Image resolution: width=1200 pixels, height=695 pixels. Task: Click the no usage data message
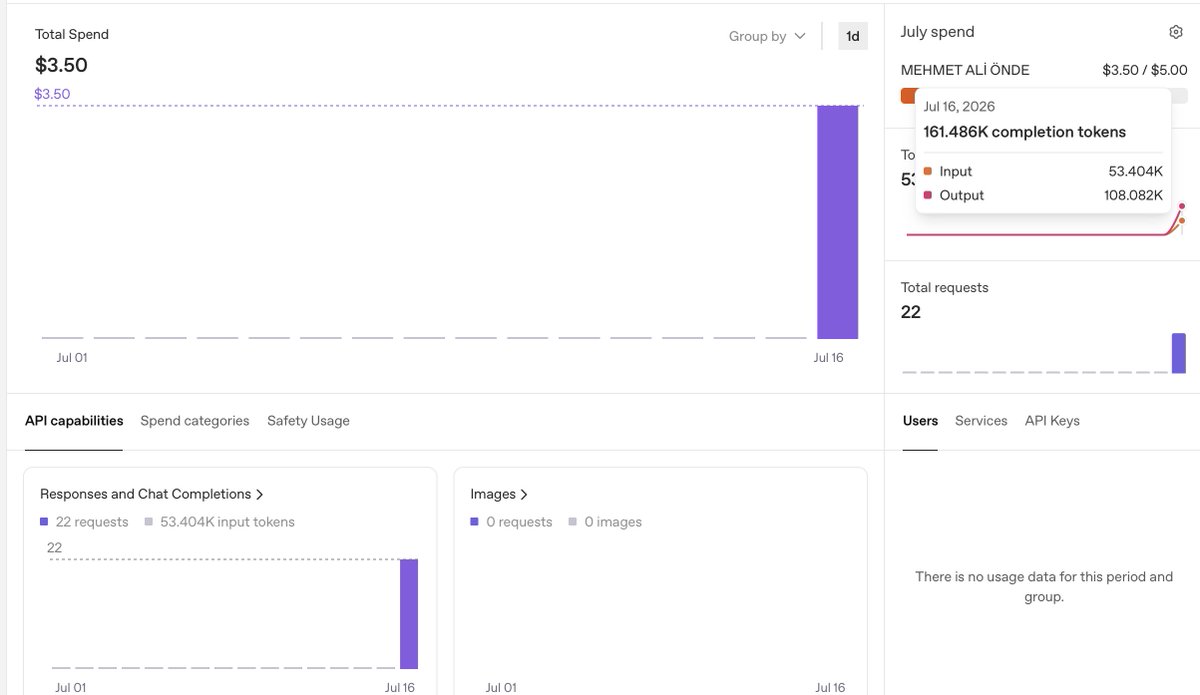[1044, 587]
